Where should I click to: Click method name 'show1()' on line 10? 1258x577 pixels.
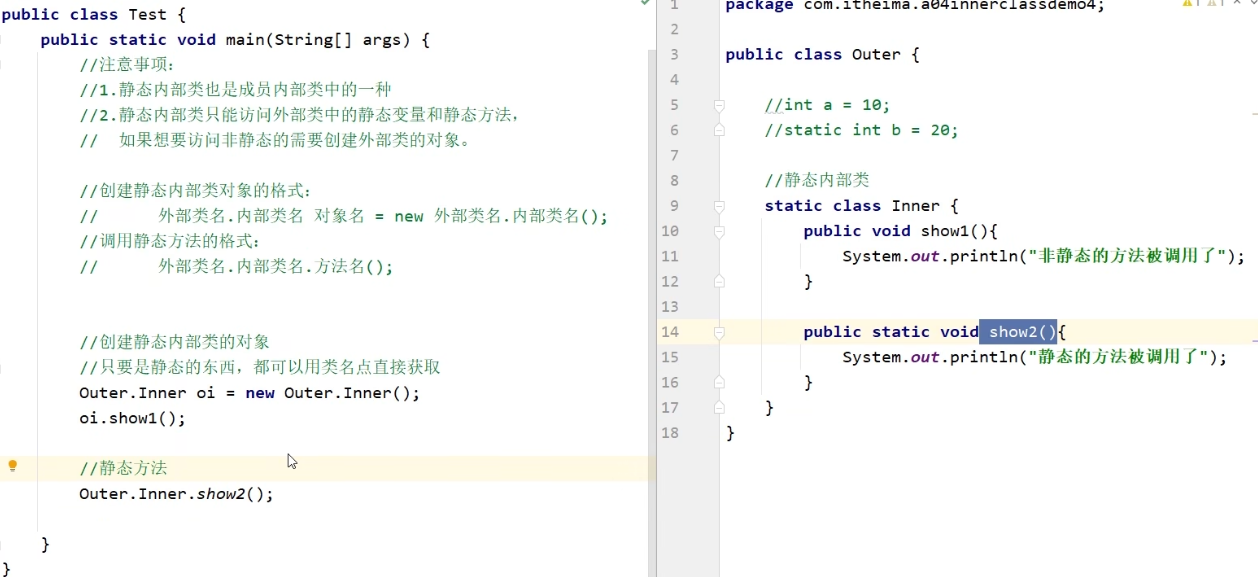point(954,231)
